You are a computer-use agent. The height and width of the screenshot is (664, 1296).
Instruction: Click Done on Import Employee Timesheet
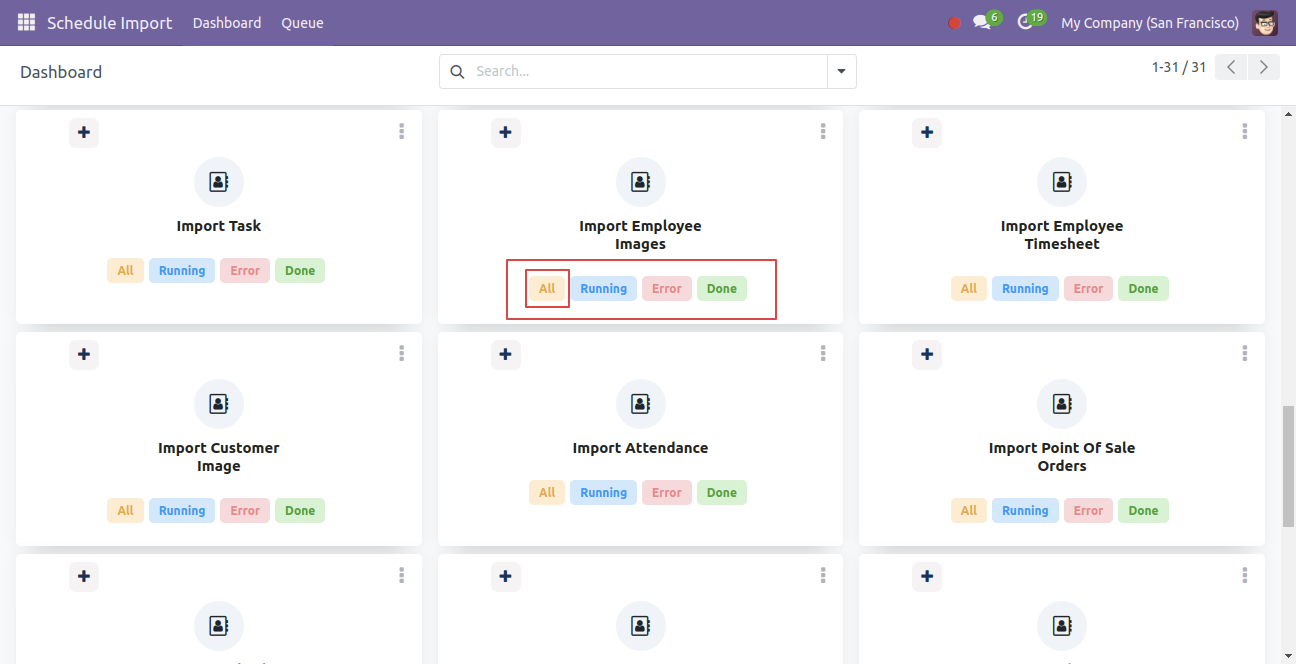click(1143, 289)
